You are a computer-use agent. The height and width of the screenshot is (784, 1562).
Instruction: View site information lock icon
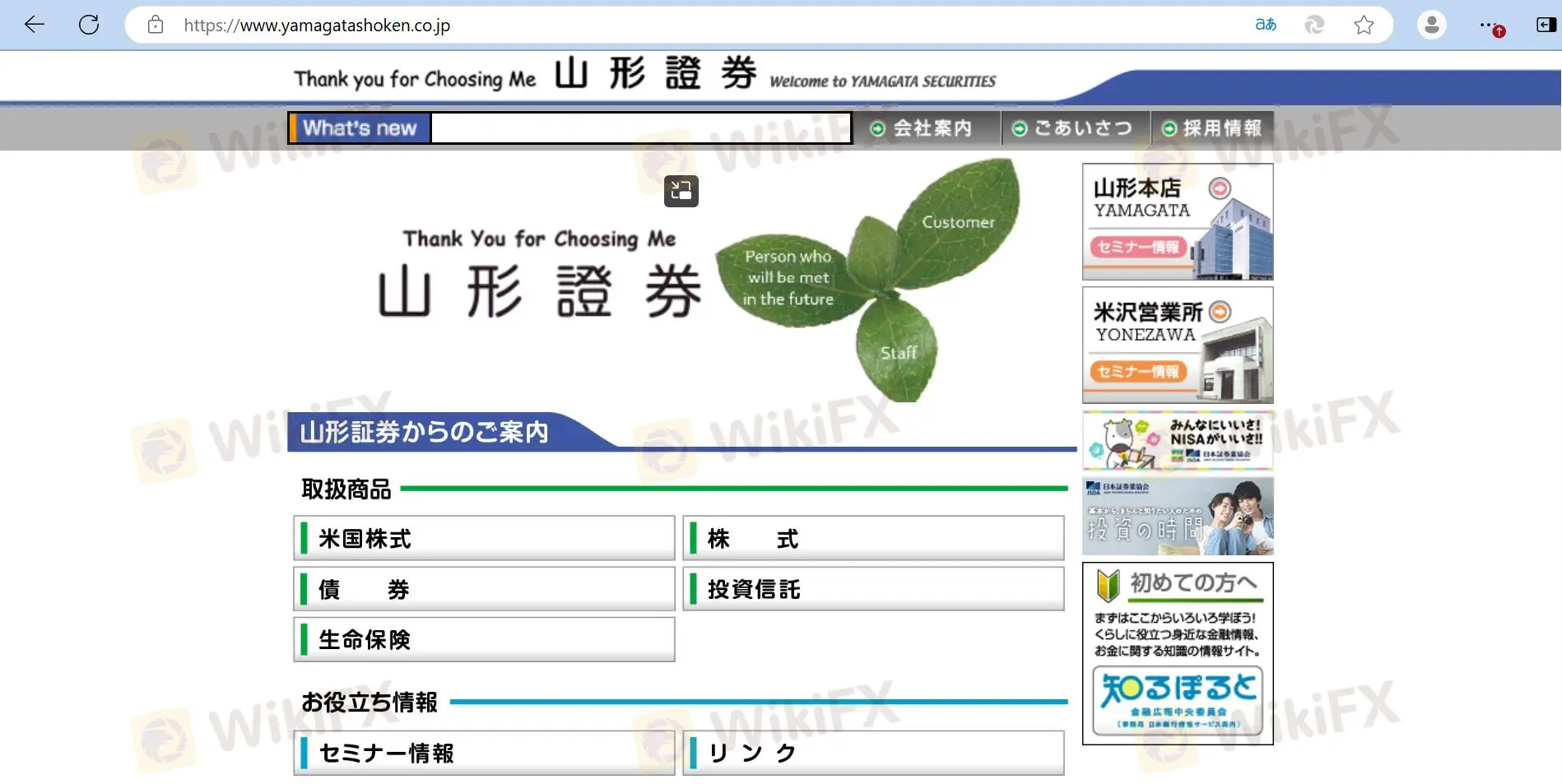[156, 25]
